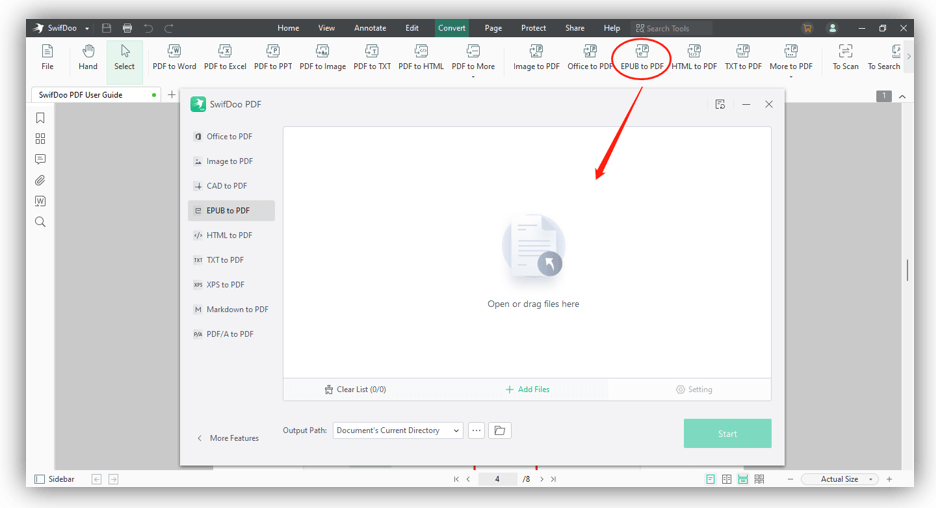Open conversion Setting
Screen dimensions: 936x508
694,389
